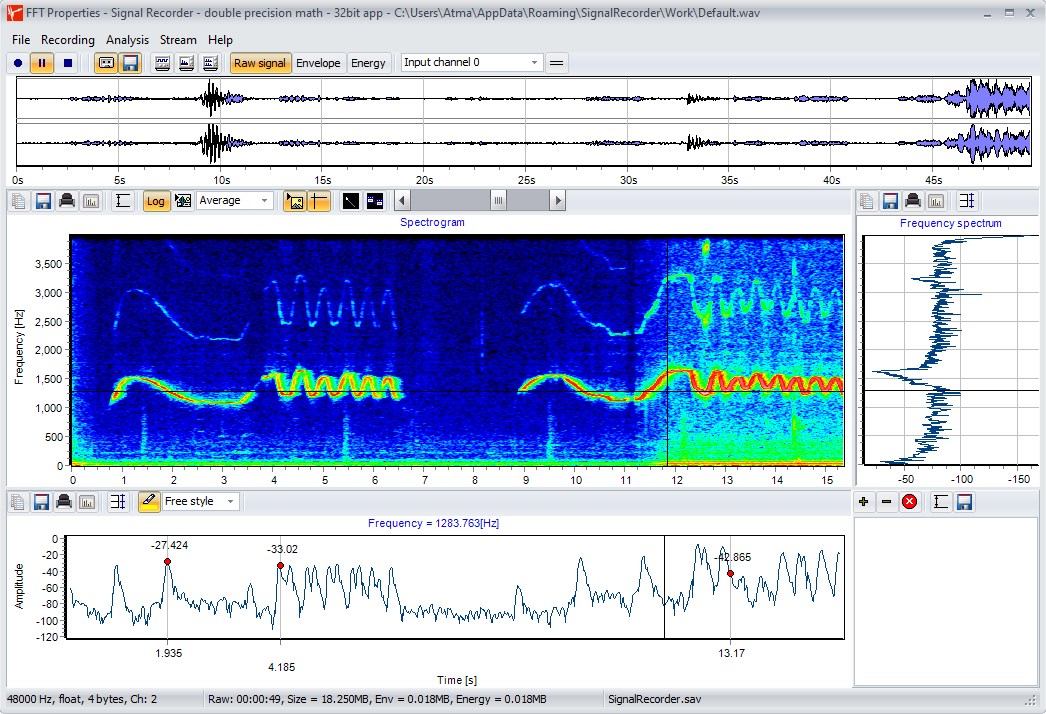Add a marker with the plus icon
Image resolution: width=1046 pixels, height=714 pixels.
pos(864,502)
